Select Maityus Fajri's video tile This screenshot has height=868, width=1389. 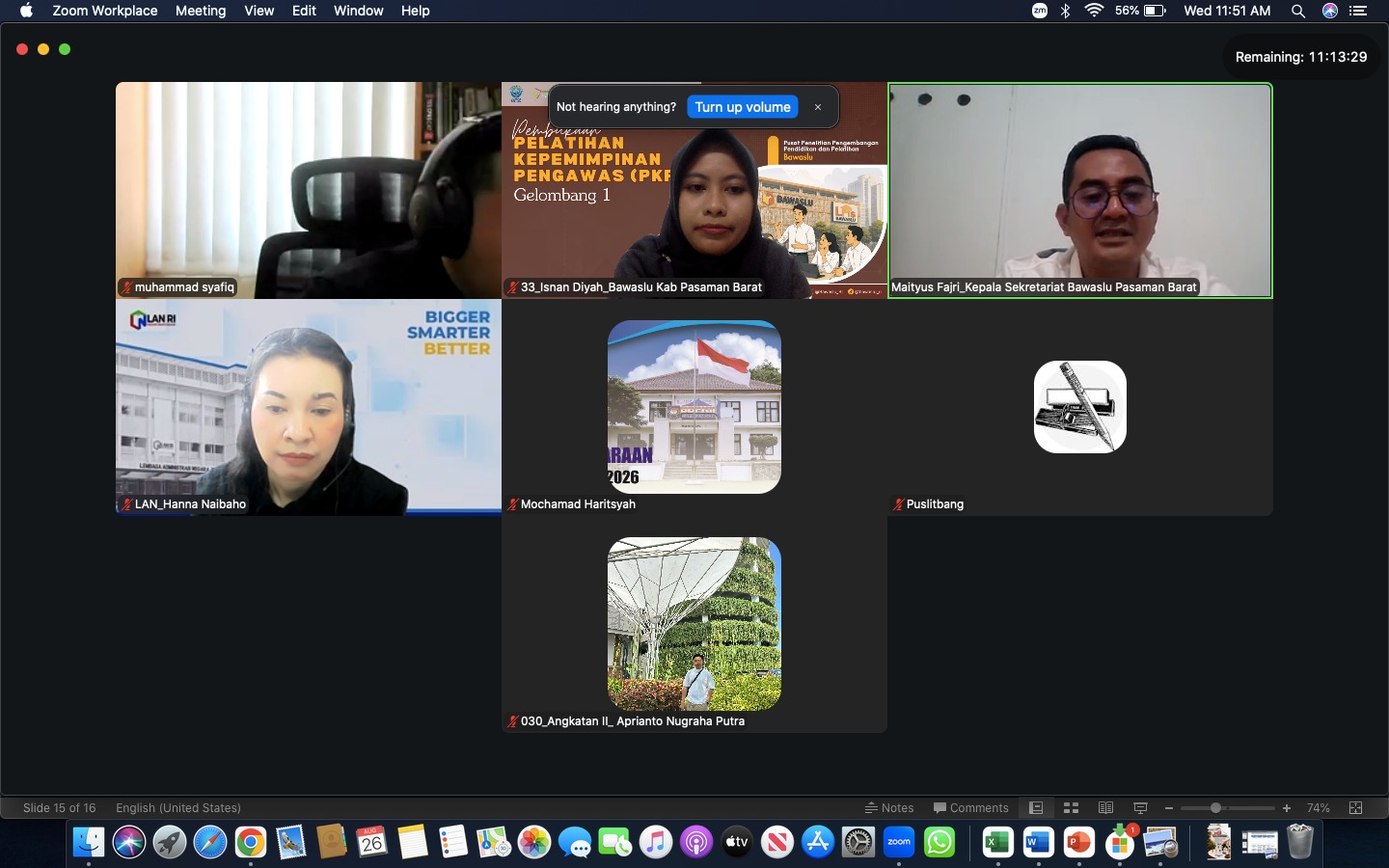tap(1080, 190)
